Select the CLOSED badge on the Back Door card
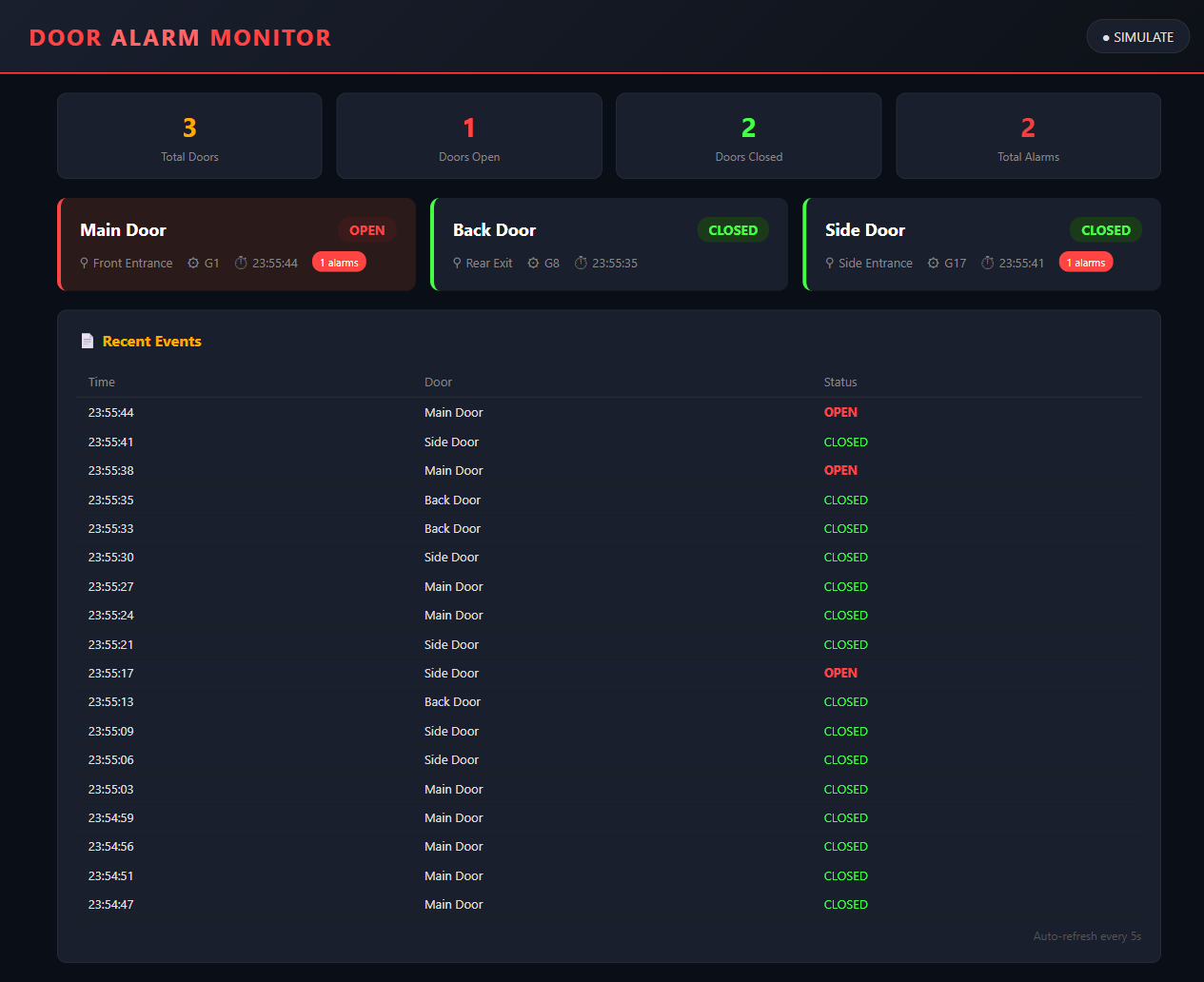 point(733,230)
